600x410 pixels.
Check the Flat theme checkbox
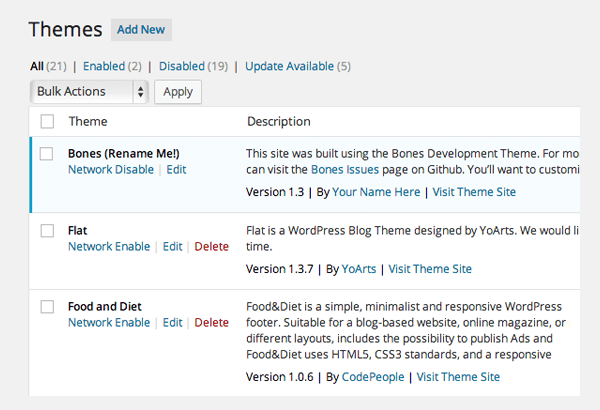click(47, 230)
